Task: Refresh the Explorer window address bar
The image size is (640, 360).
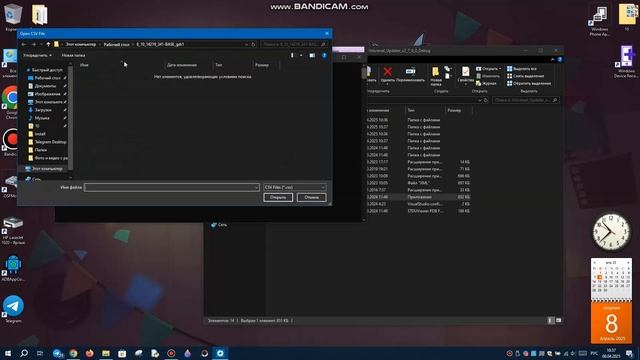Action: (x=486, y=100)
